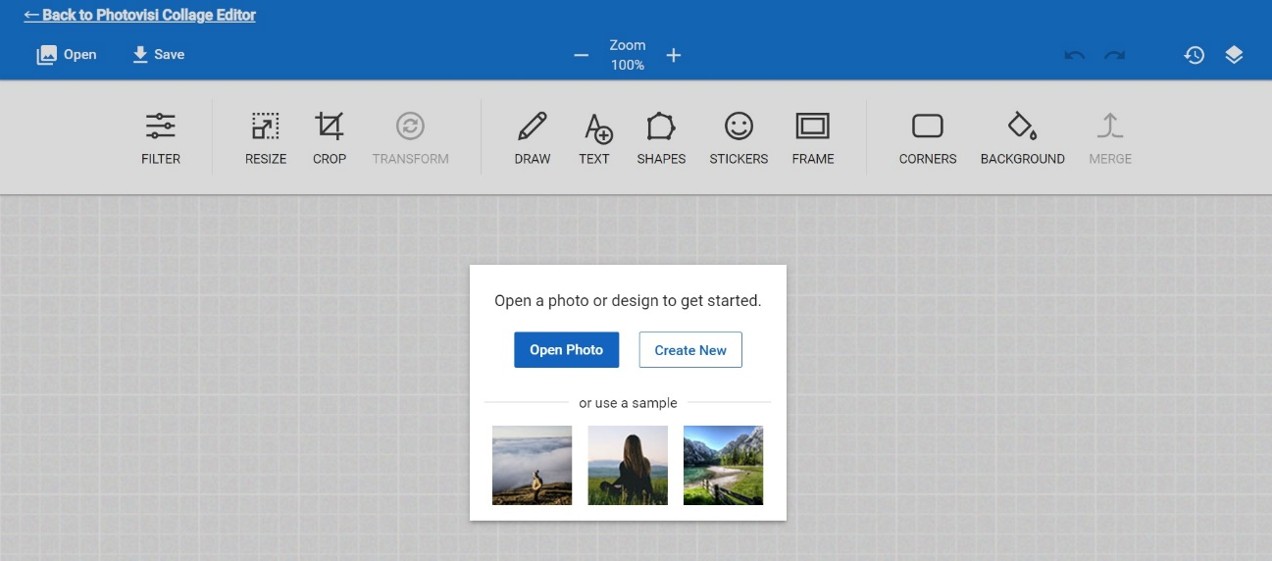Click the 'Open a photo or design' message

pyautogui.click(x=628, y=300)
